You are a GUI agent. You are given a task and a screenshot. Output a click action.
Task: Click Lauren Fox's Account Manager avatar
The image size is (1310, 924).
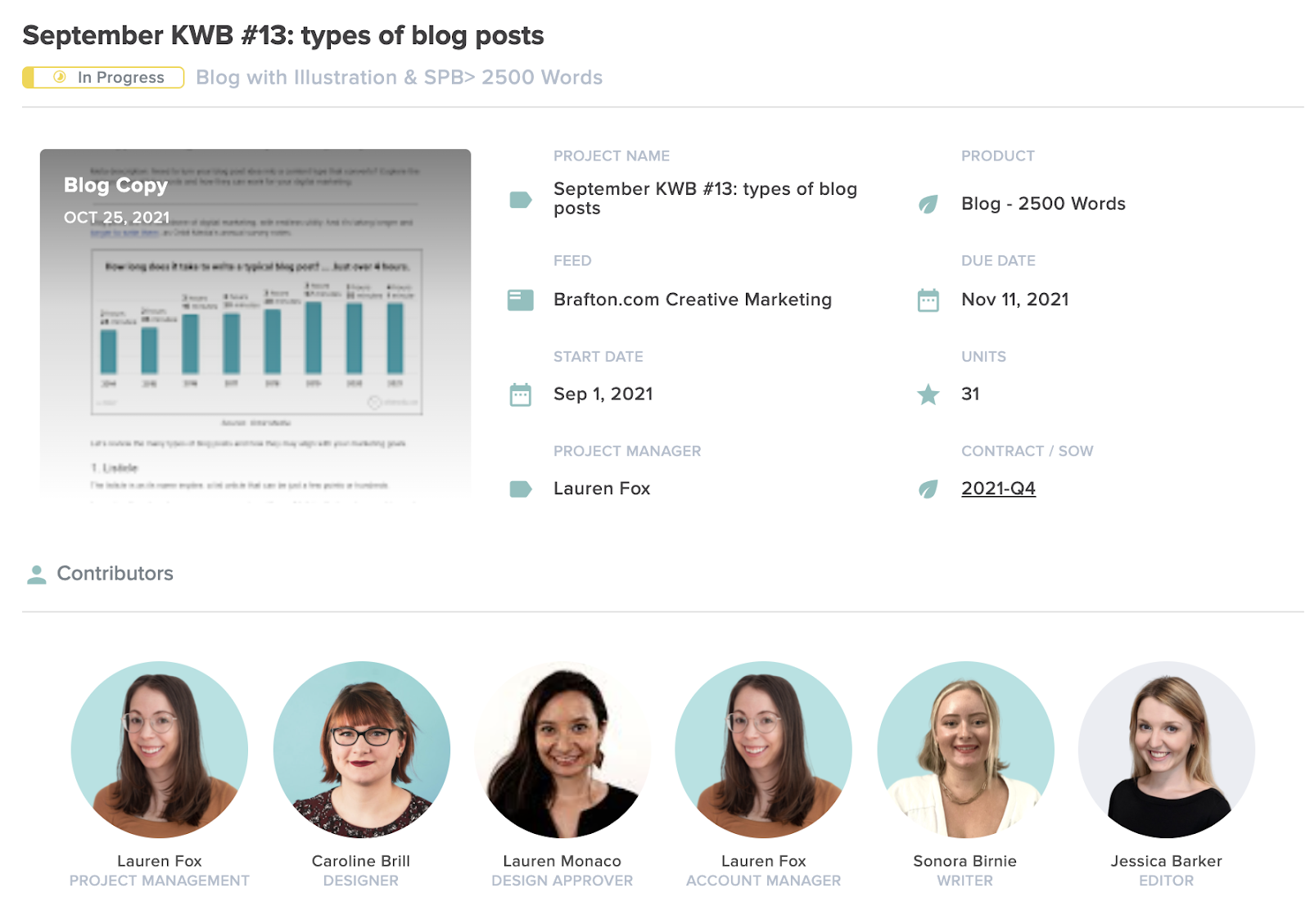[x=763, y=749]
